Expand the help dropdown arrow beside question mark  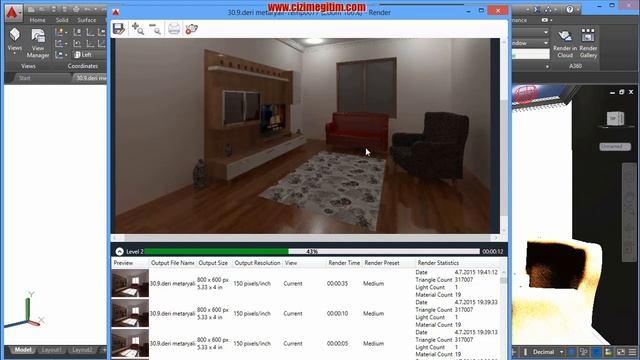click(x=577, y=9)
